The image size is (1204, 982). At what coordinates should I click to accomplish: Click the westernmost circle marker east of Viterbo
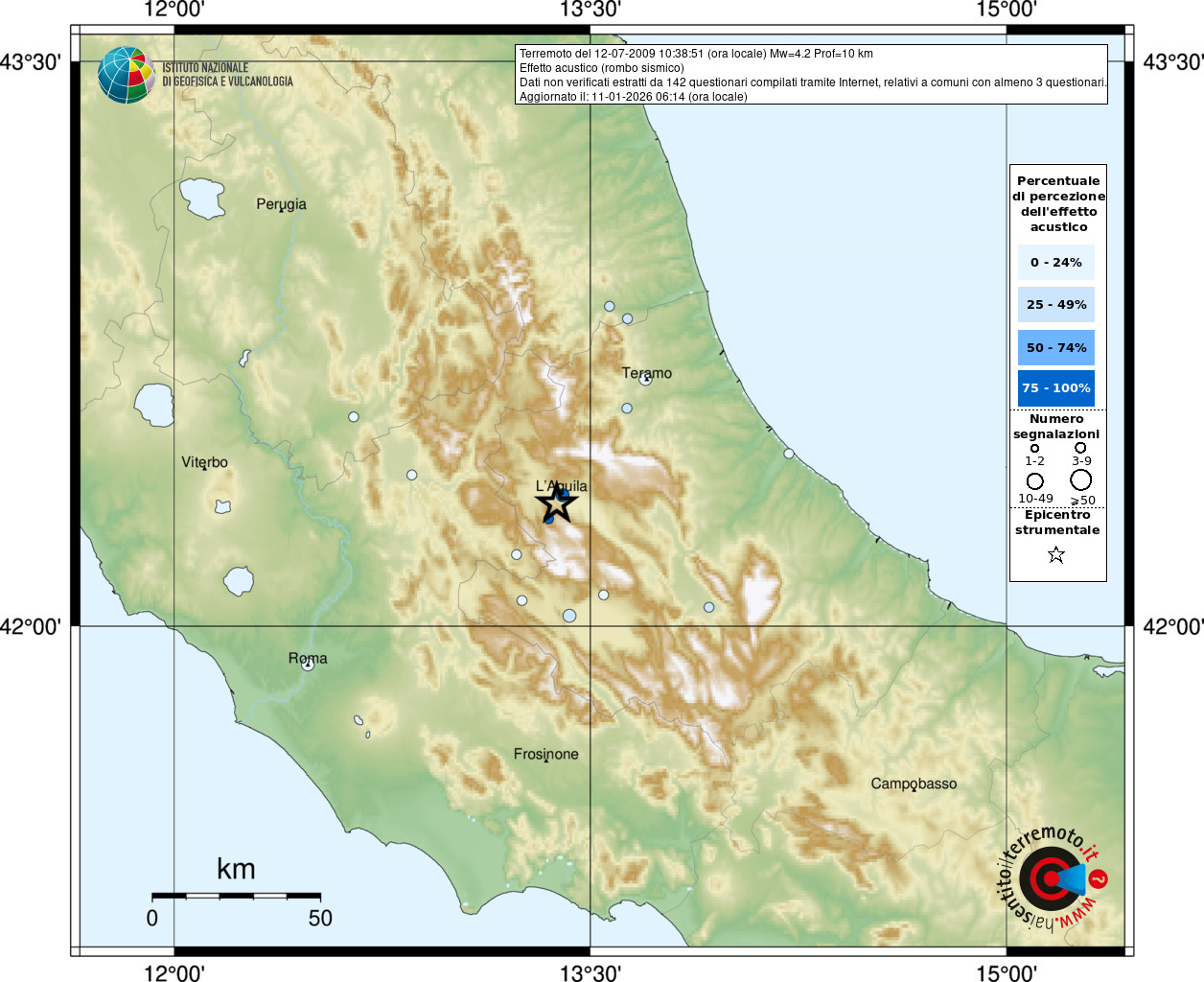coord(354,416)
